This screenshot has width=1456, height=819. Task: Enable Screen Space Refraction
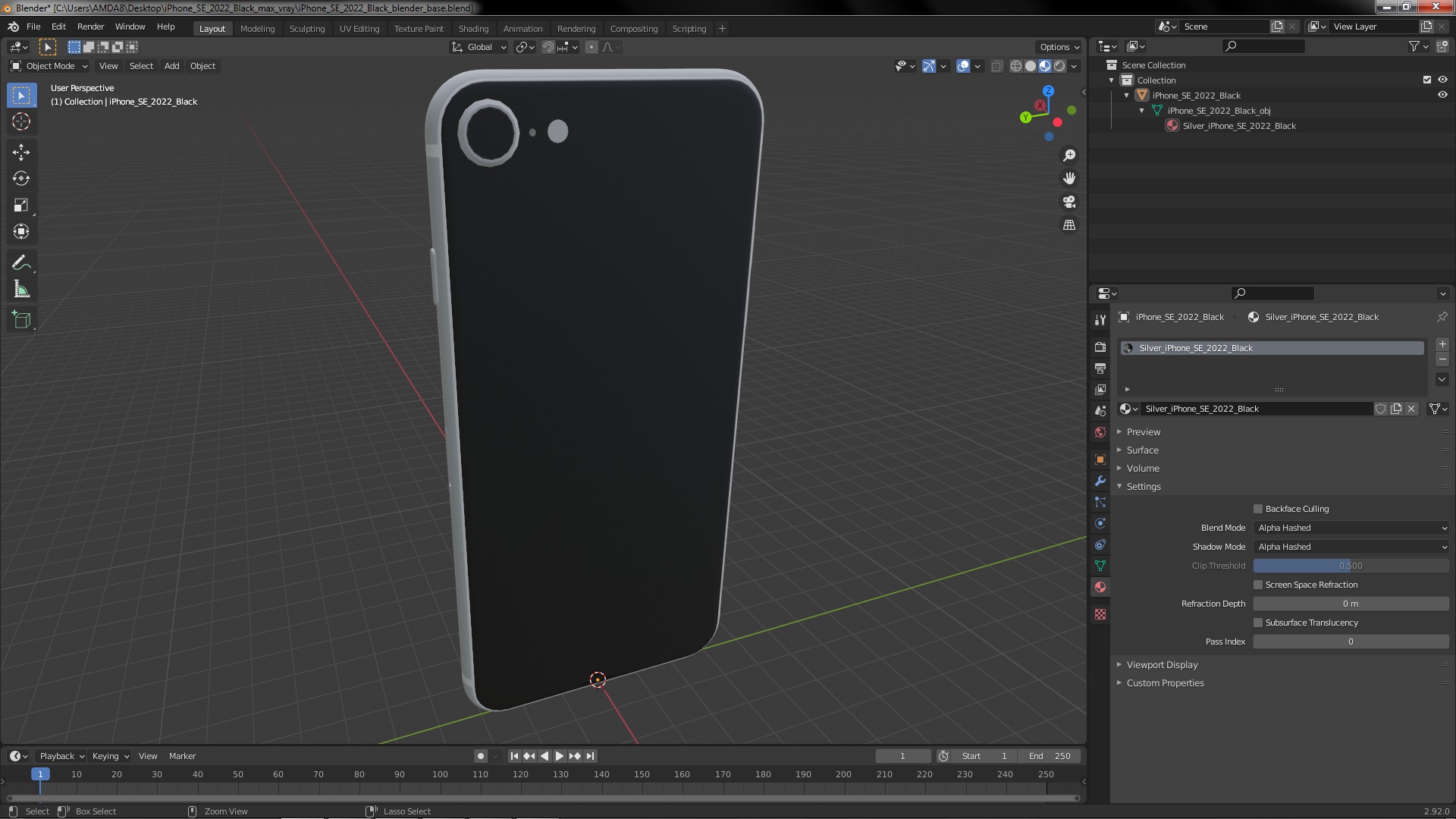[1258, 585]
